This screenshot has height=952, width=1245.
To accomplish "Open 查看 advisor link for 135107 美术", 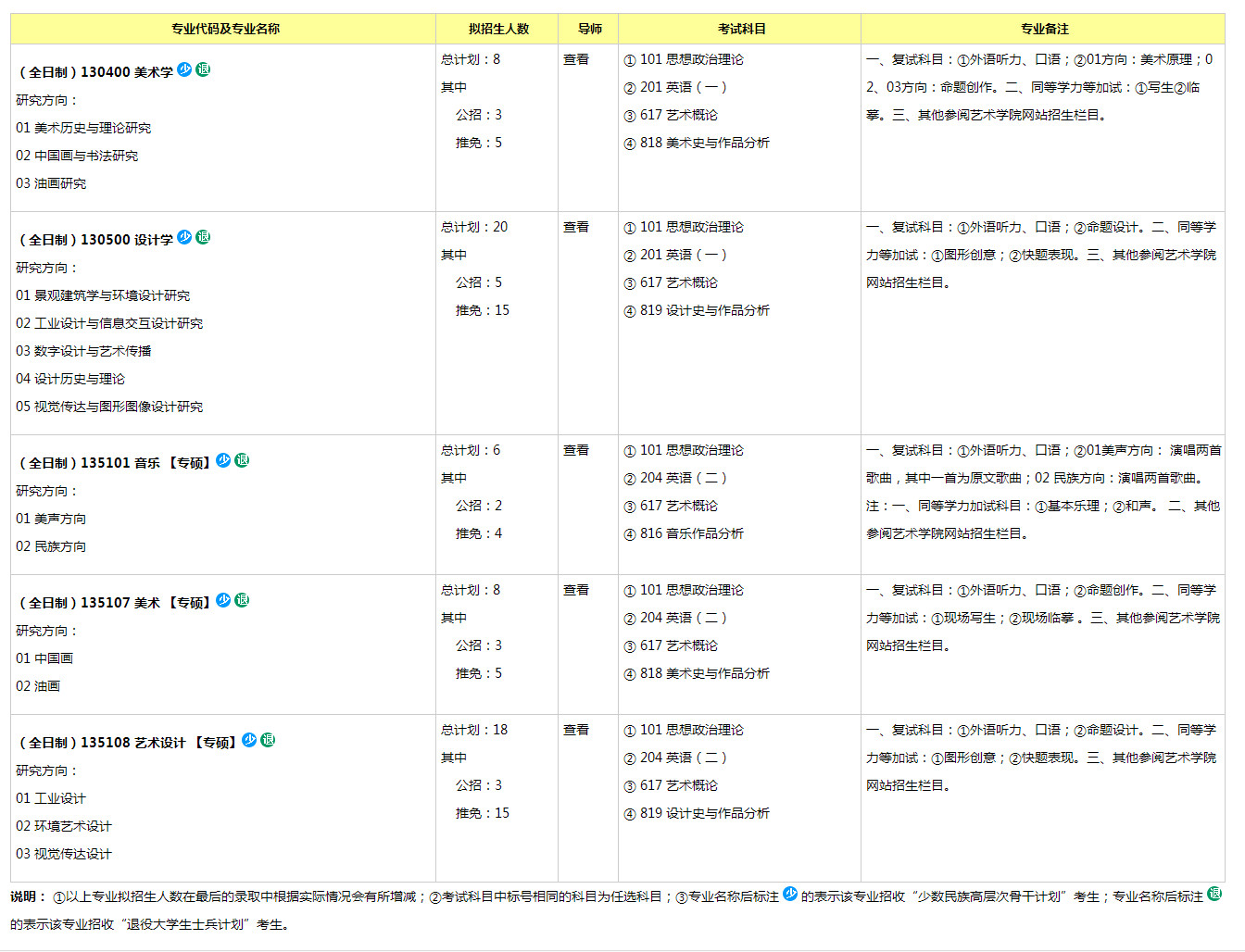I will click(576, 590).
